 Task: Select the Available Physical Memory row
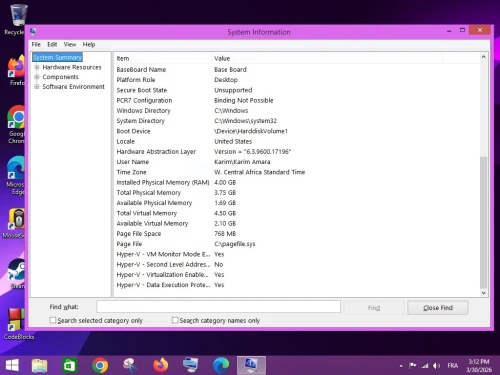tap(297, 203)
